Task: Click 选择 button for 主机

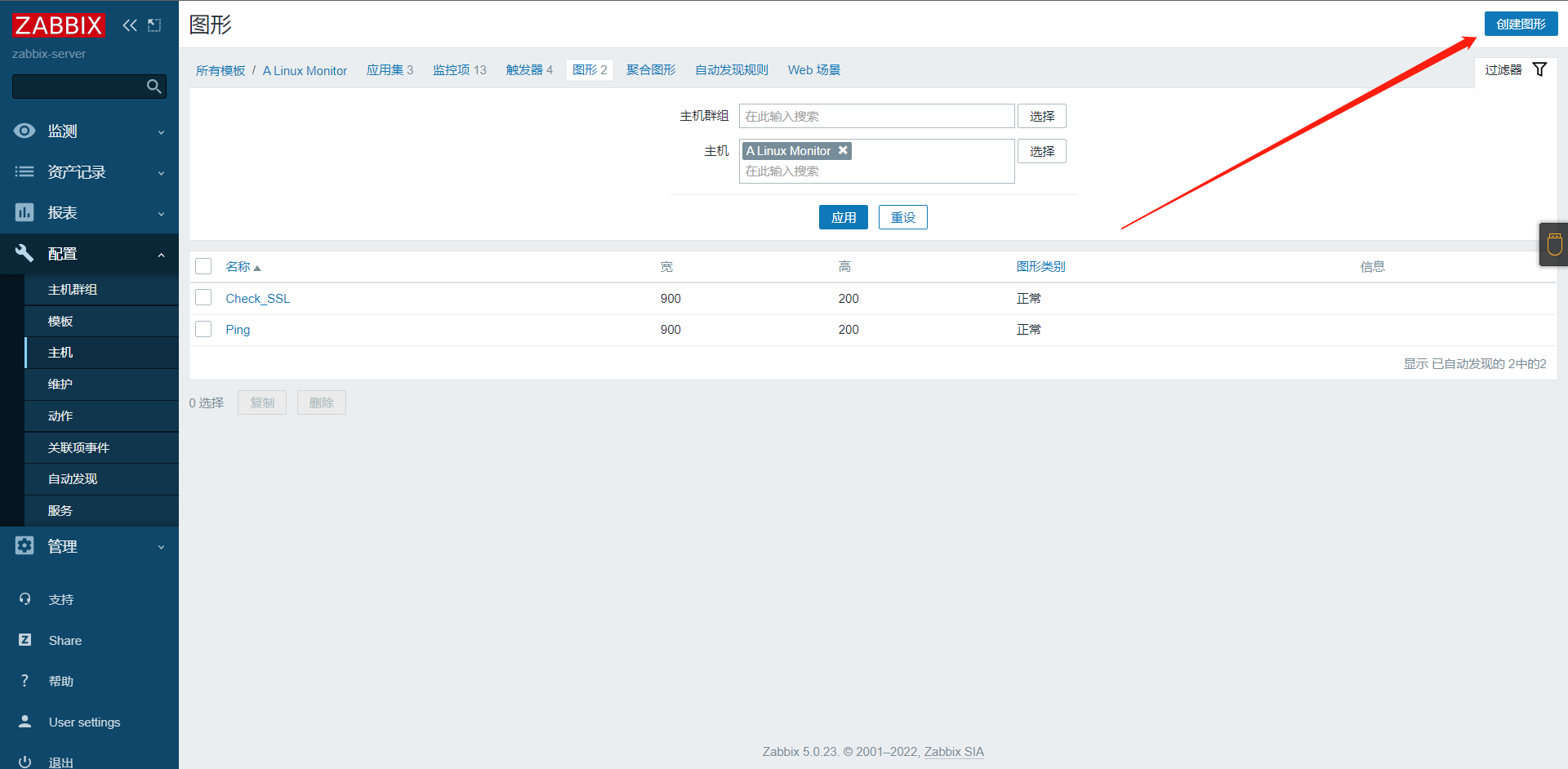Action: pyautogui.click(x=1042, y=151)
